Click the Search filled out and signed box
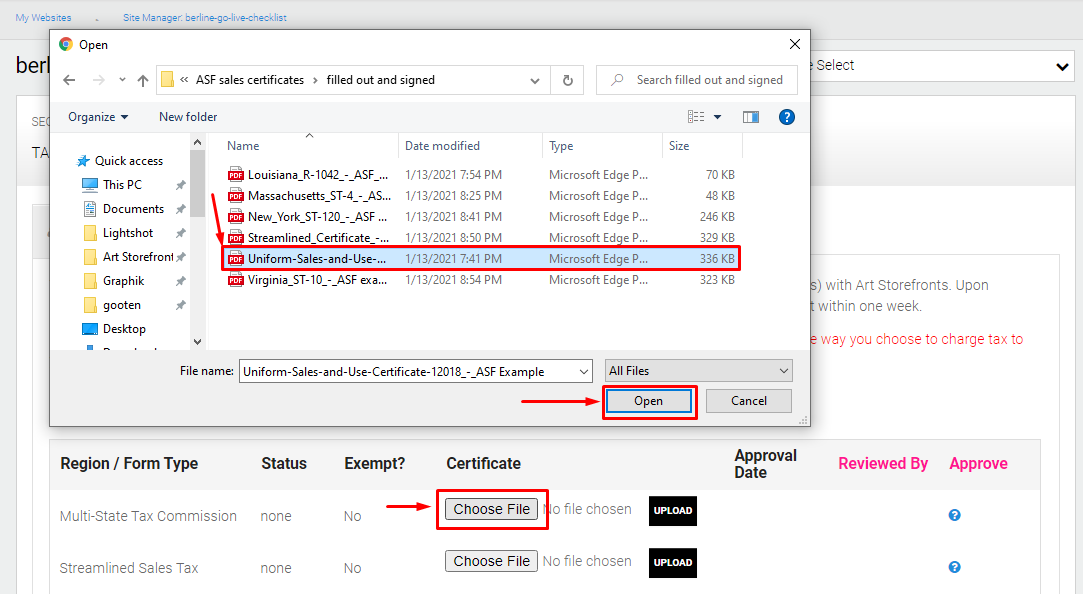 coord(696,80)
